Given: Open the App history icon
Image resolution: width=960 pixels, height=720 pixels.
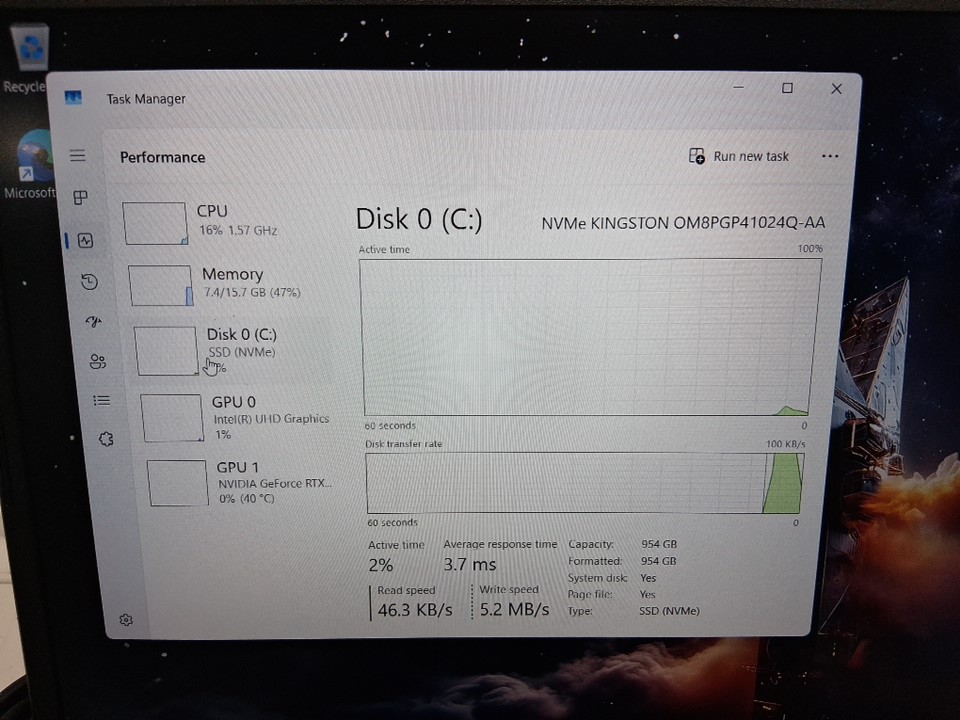Looking at the screenshot, I should (x=89, y=282).
